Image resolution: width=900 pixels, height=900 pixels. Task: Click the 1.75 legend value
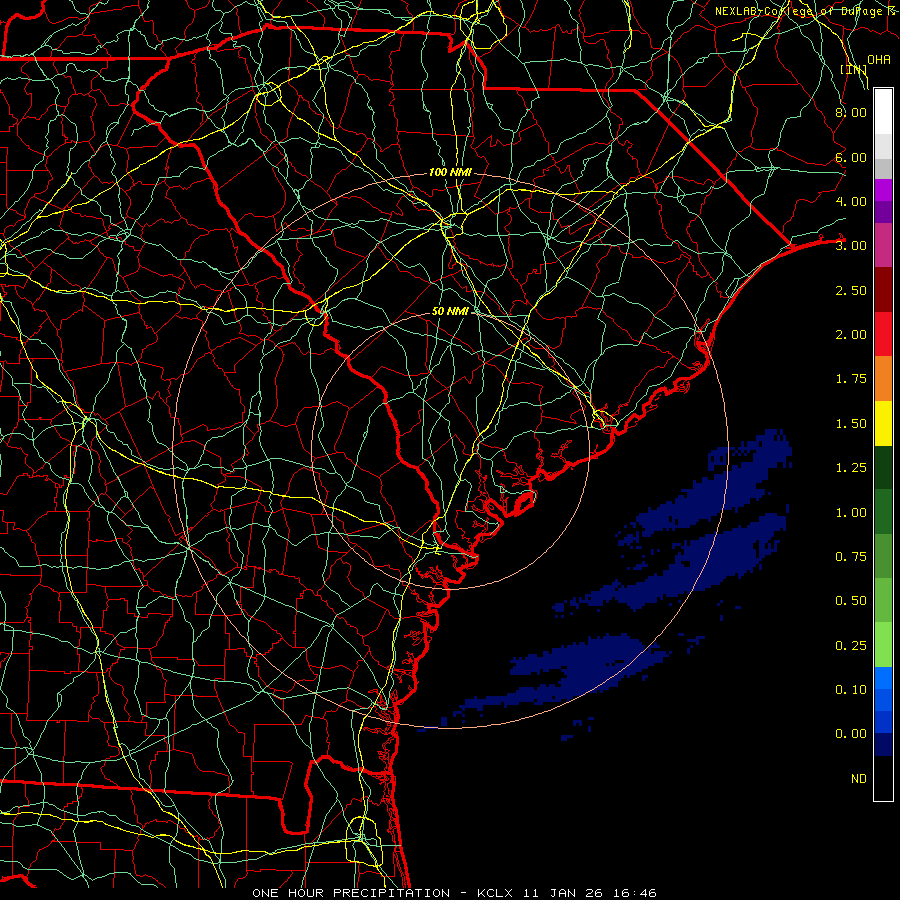tap(851, 379)
